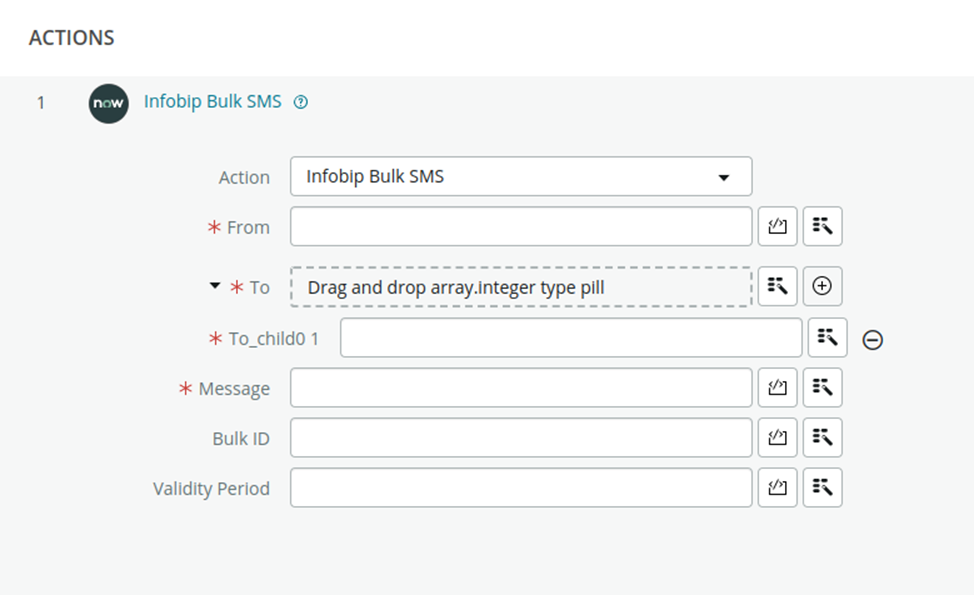Toggle scripting mode on the Validity Period field
The height and width of the screenshot is (595, 974).
pos(777,487)
